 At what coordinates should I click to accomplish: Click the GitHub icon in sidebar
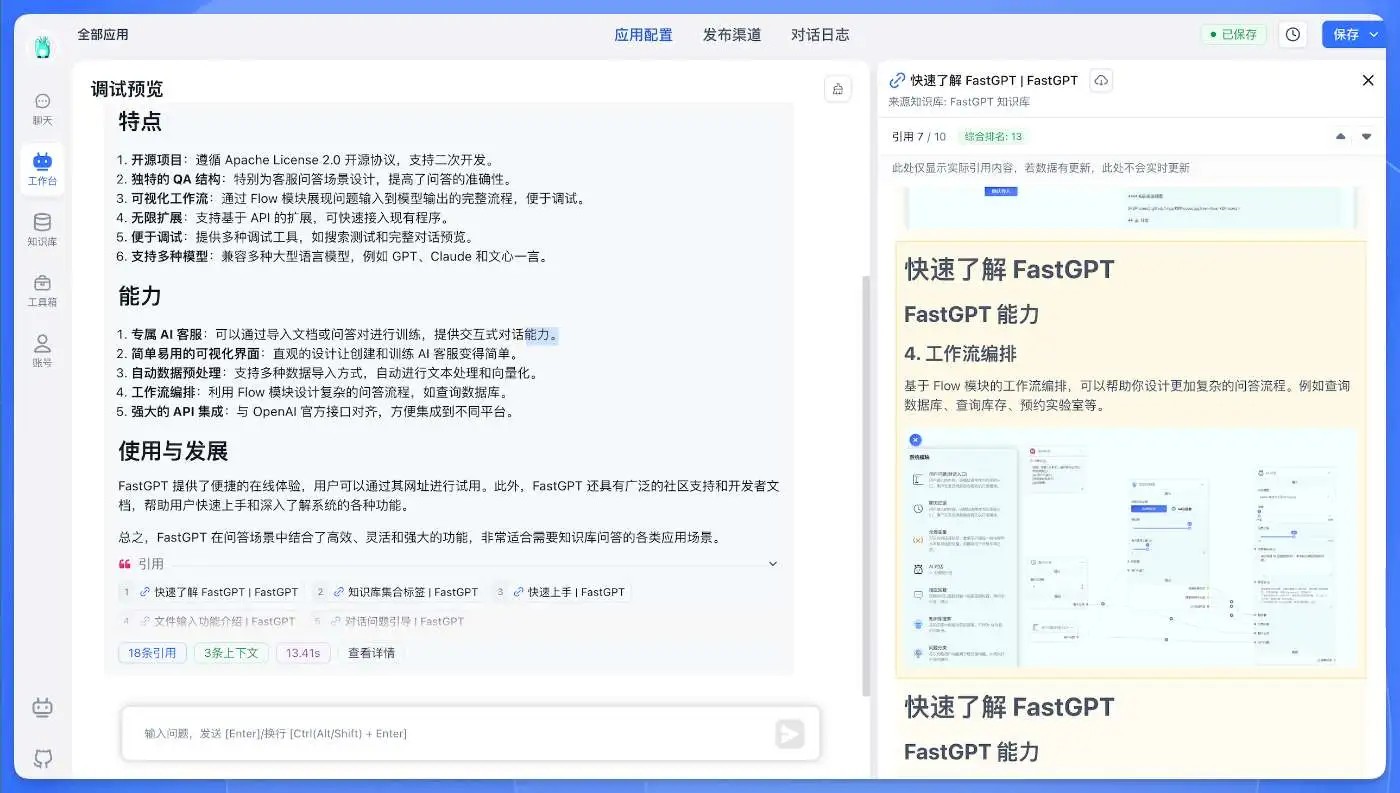[x=42, y=758]
